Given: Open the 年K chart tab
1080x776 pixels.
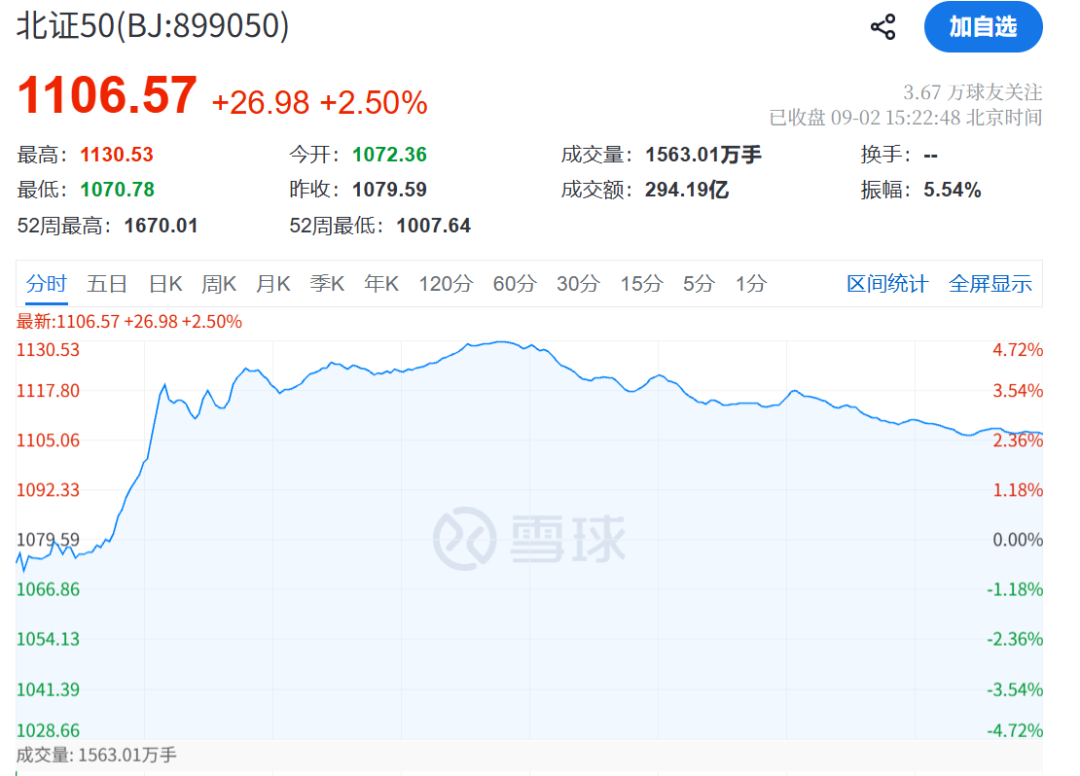Looking at the screenshot, I should pos(382,284).
